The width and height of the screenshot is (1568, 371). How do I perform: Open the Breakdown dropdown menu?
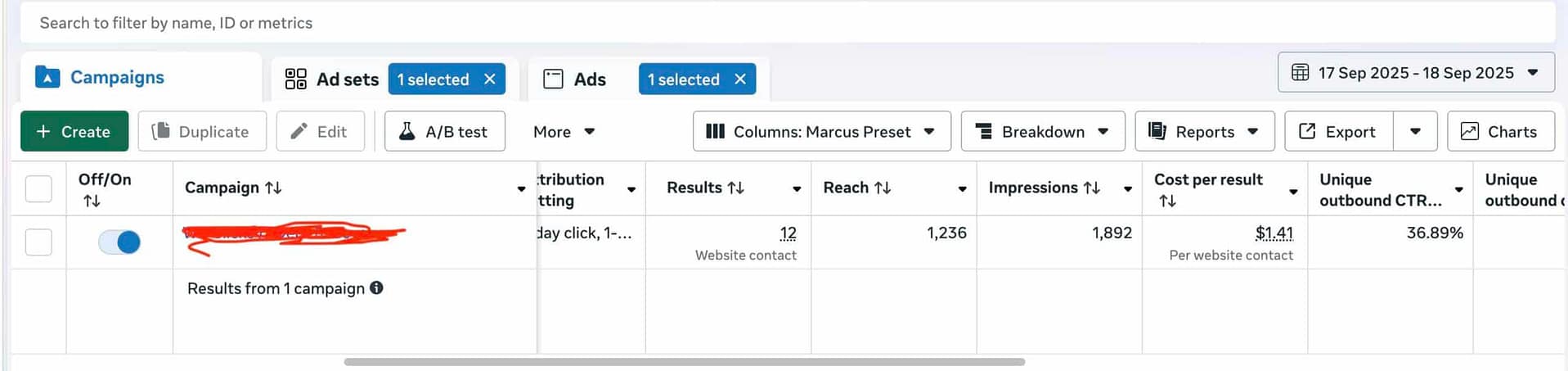pyautogui.click(x=1042, y=131)
